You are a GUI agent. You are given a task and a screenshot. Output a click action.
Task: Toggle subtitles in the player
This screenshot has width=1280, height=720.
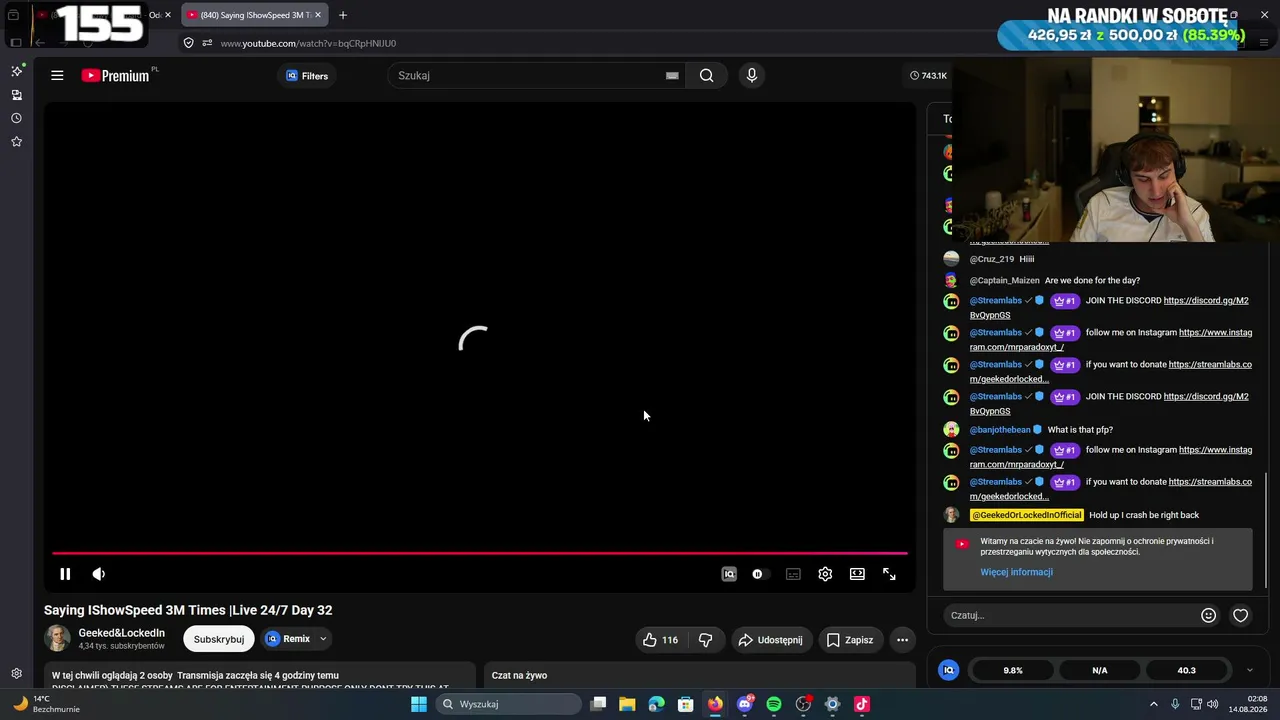[x=793, y=574]
